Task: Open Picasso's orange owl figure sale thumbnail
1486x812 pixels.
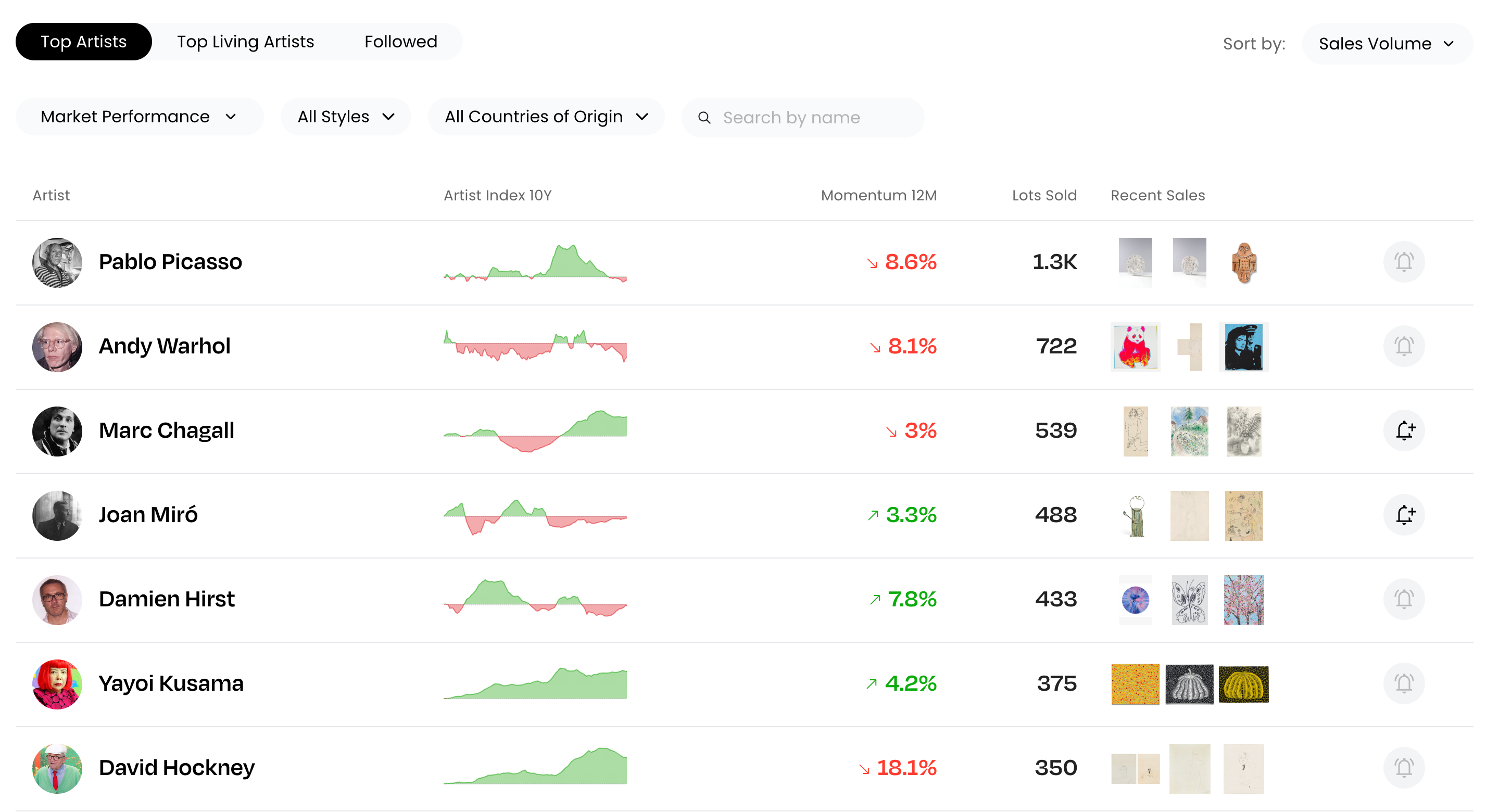Action: [1244, 263]
